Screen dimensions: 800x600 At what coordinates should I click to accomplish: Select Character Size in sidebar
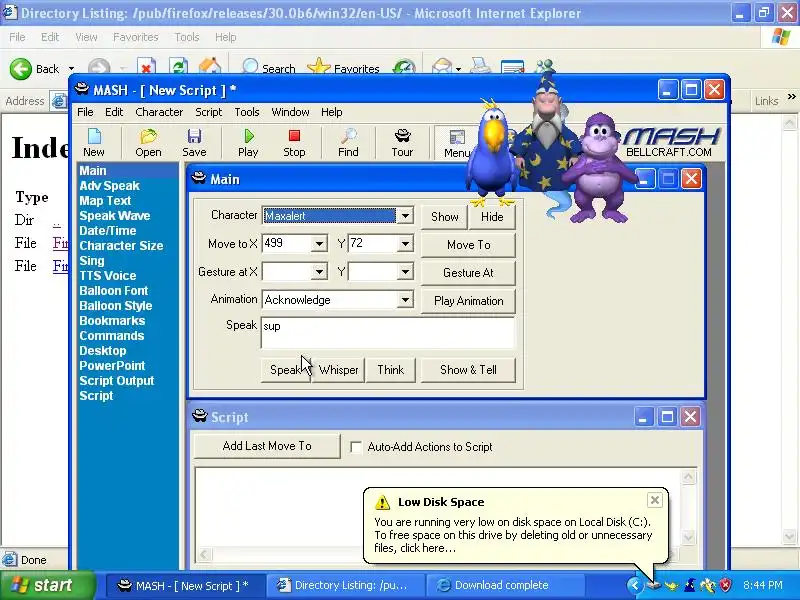click(x=121, y=245)
